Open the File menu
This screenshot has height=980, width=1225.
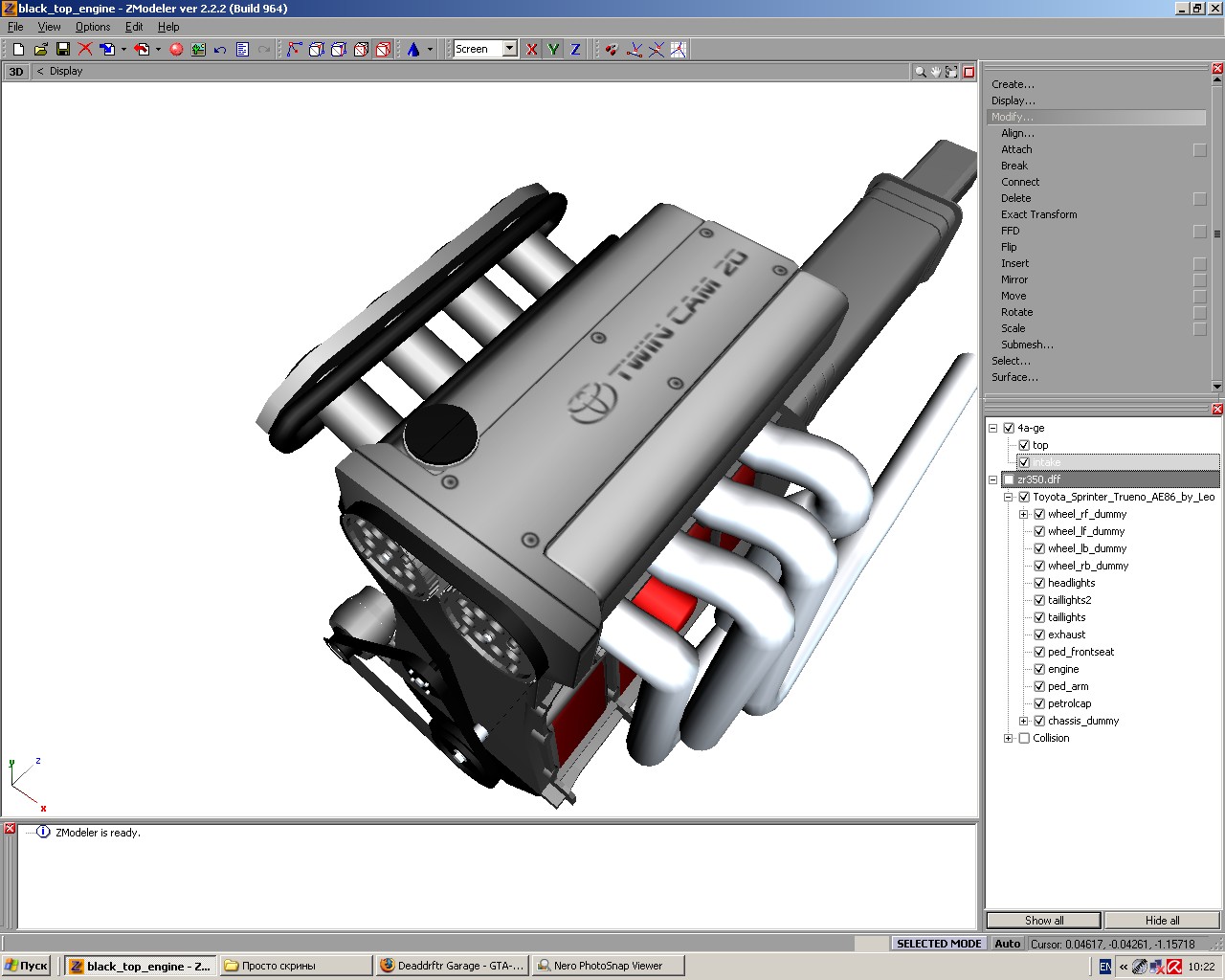(15, 27)
